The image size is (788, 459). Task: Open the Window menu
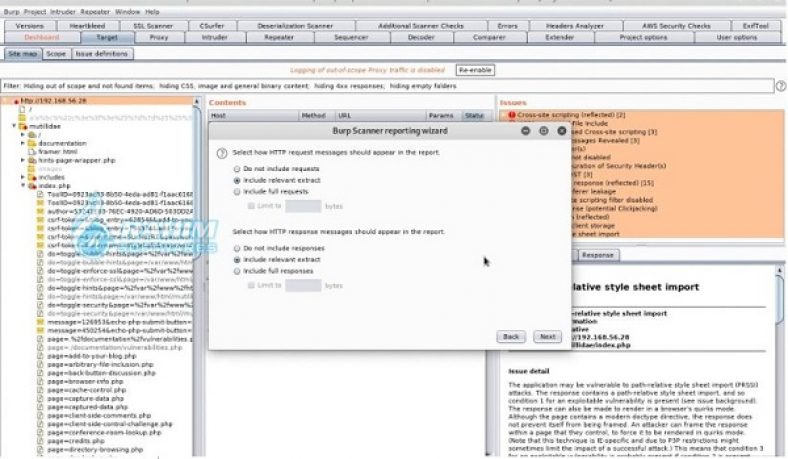[x=128, y=12]
